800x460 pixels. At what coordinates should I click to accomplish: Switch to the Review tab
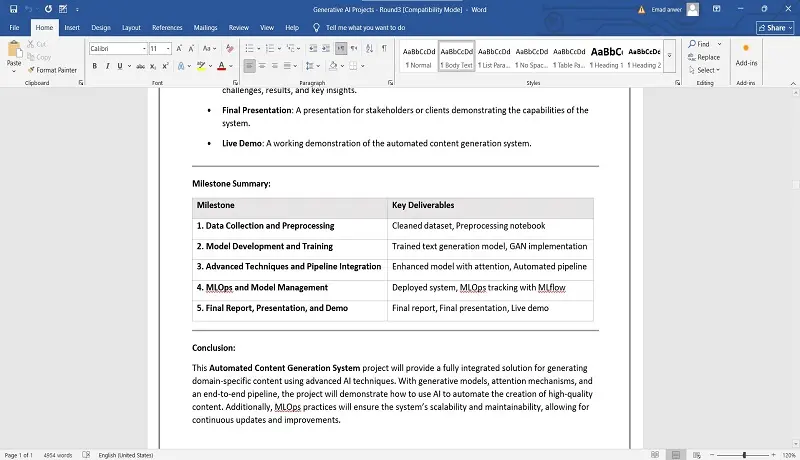tap(238, 28)
